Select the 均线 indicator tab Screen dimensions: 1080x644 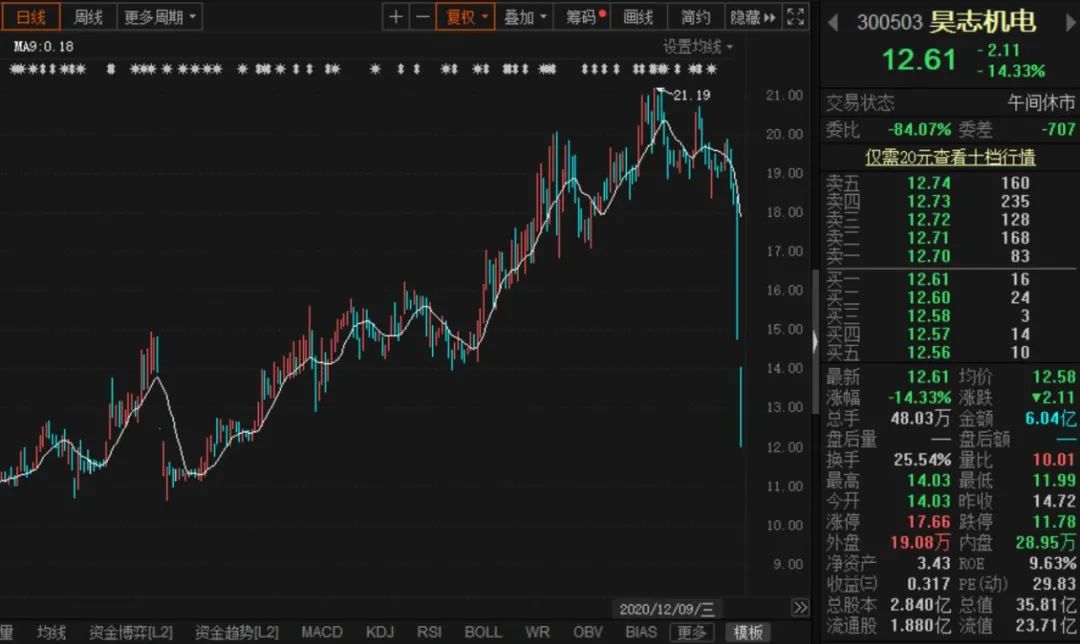[x=52, y=632]
